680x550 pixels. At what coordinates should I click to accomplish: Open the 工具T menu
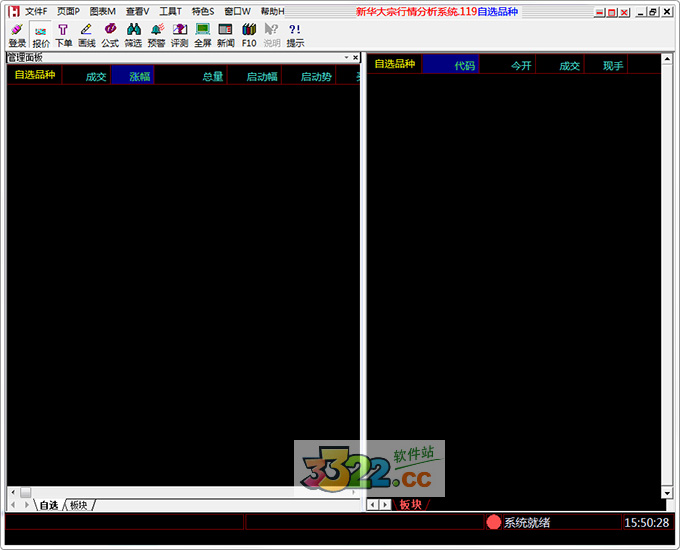click(170, 11)
